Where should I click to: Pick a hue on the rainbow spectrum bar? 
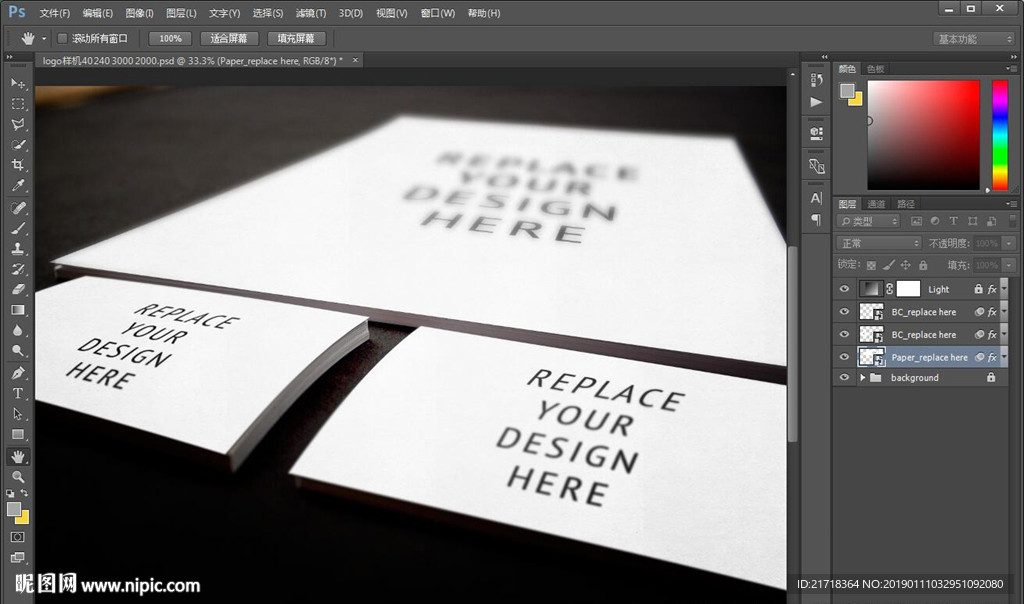point(999,135)
